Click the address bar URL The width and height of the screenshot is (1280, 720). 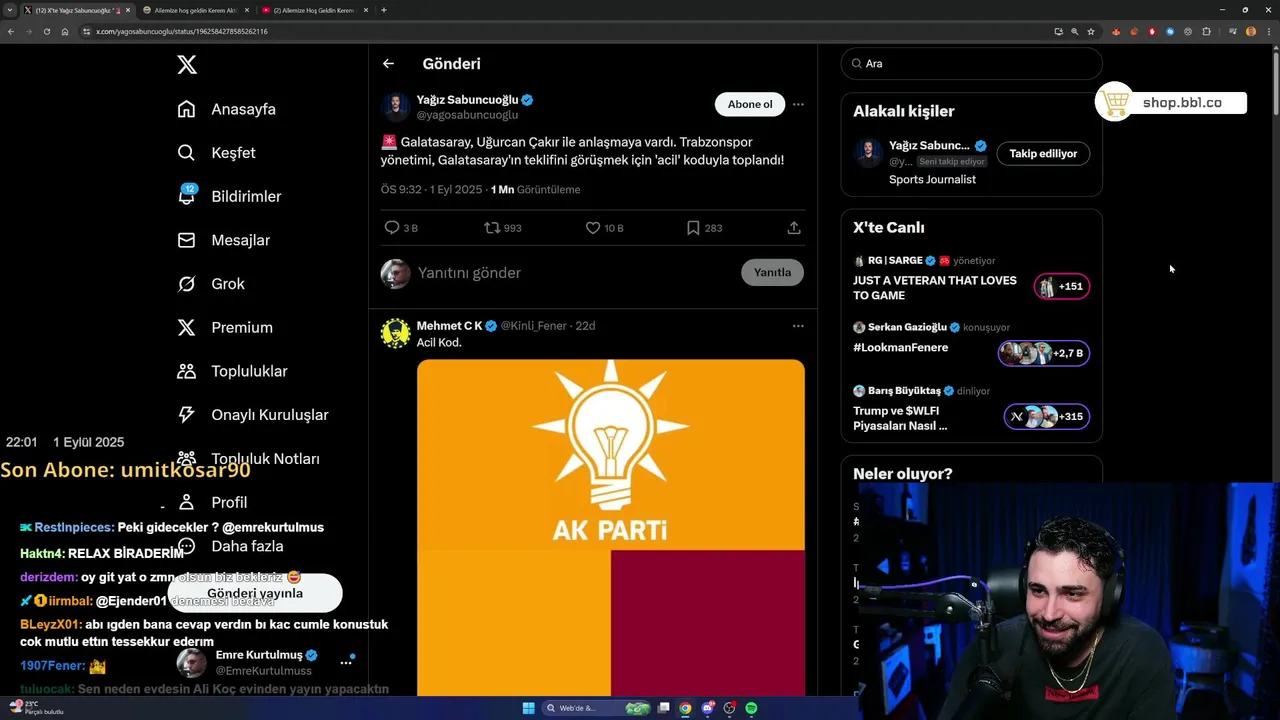(x=182, y=31)
